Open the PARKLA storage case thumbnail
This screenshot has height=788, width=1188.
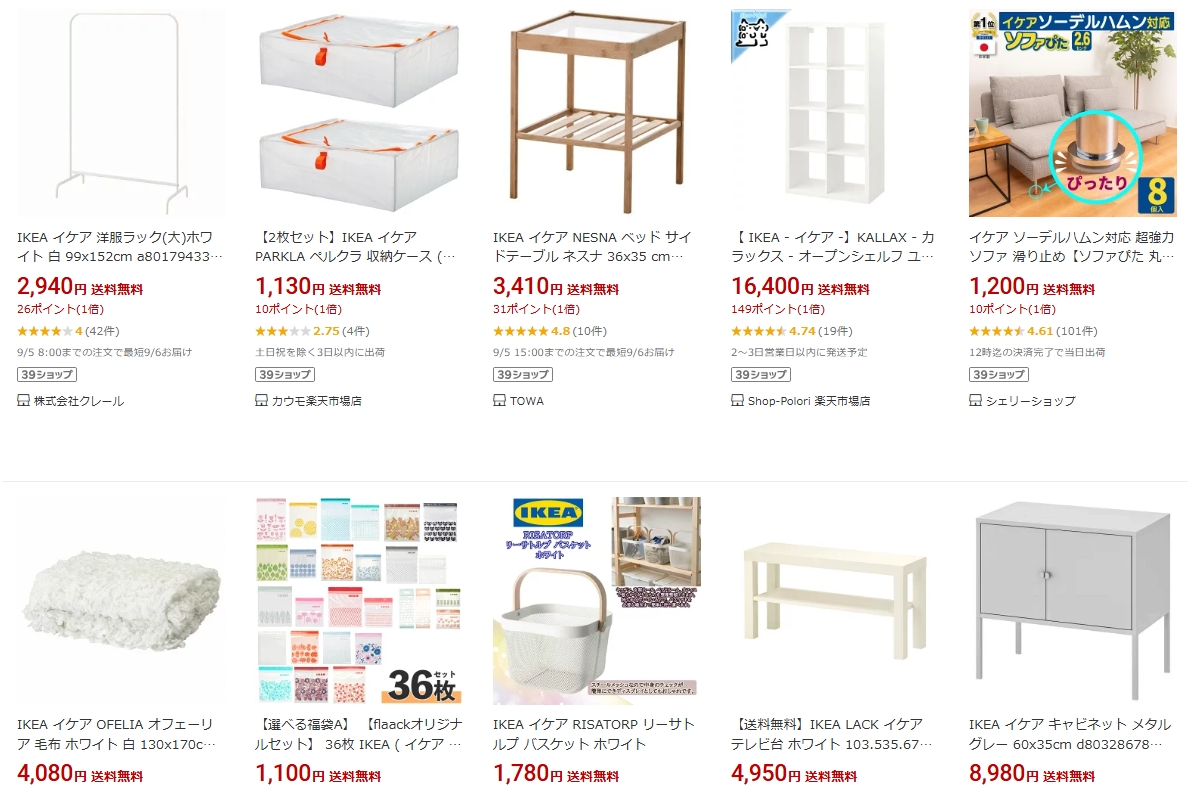[x=359, y=113]
